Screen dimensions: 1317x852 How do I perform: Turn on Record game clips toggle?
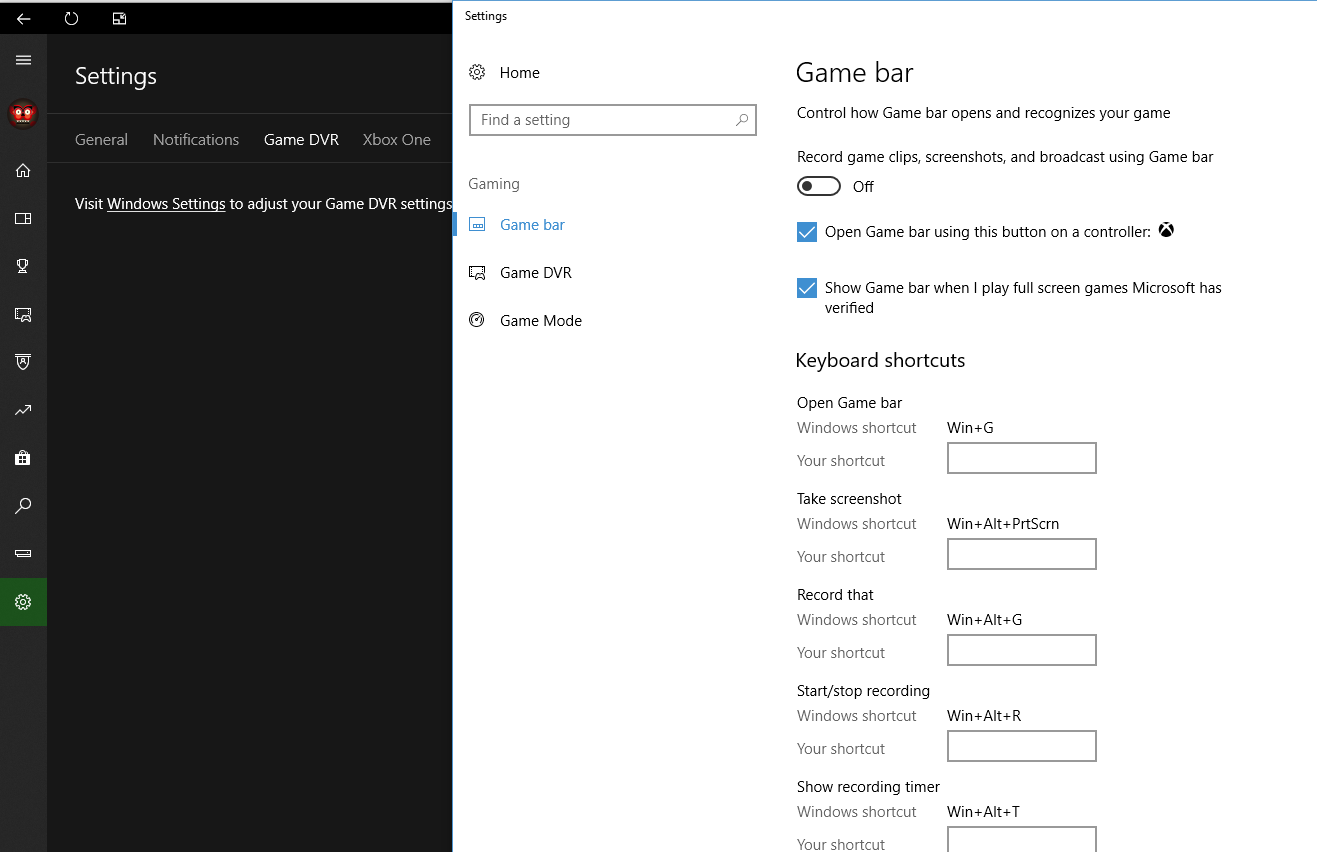click(818, 187)
